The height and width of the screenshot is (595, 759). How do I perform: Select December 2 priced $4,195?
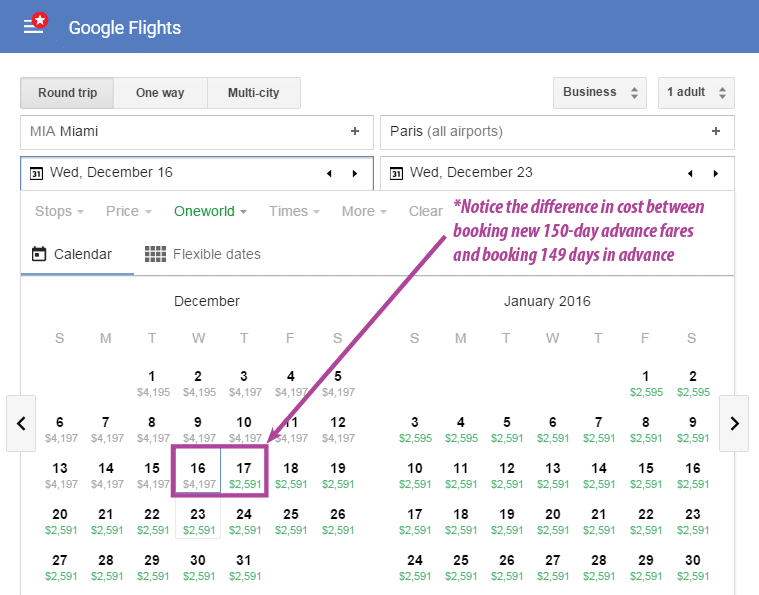click(198, 383)
